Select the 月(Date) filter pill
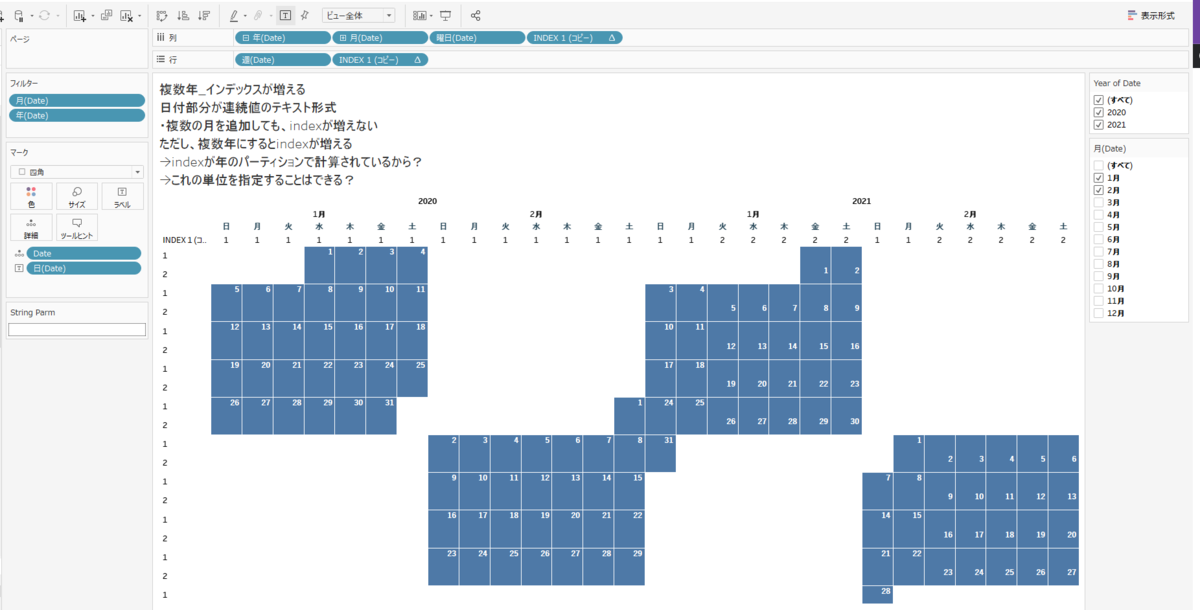 (x=77, y=101)
